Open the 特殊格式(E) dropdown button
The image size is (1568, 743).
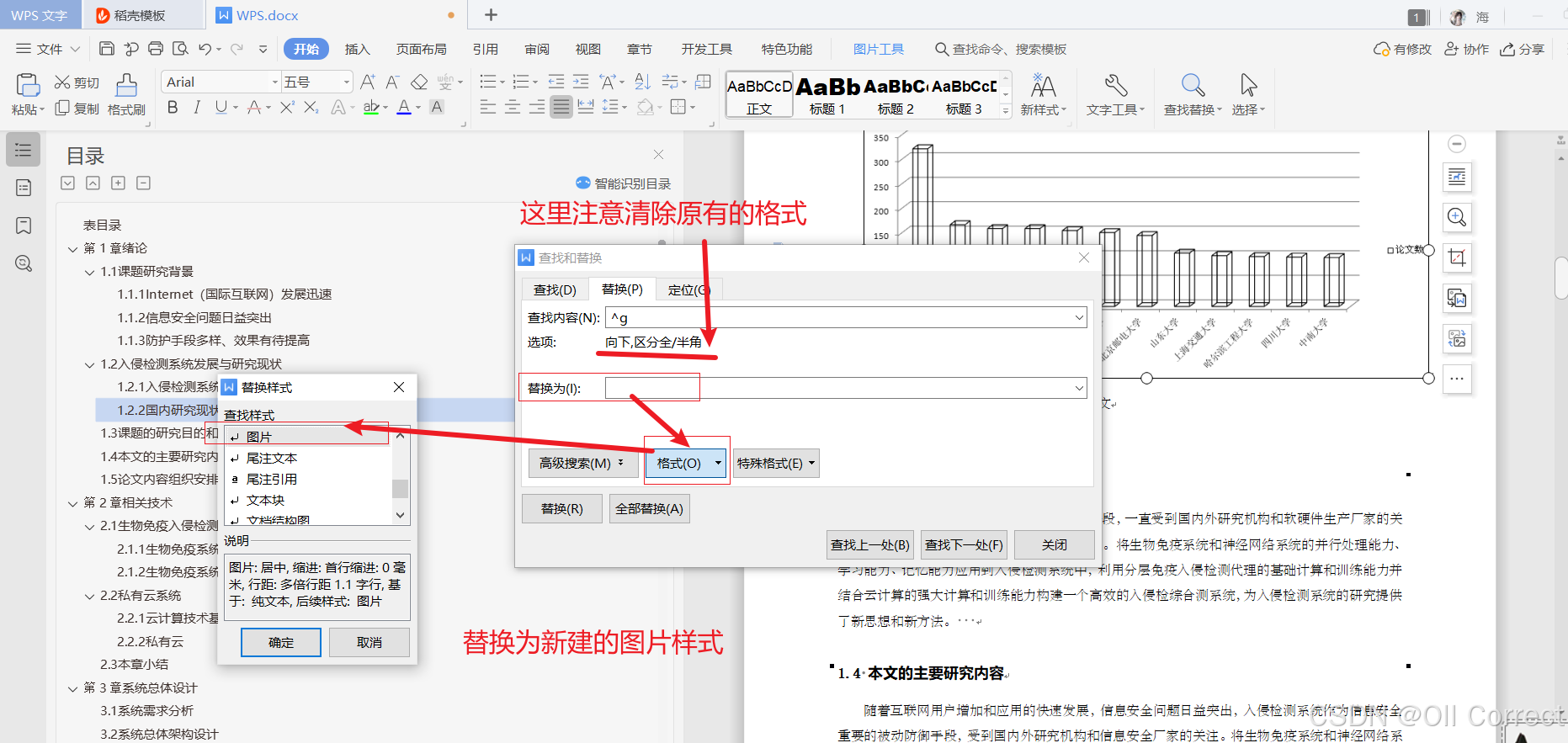coord(776,463)
